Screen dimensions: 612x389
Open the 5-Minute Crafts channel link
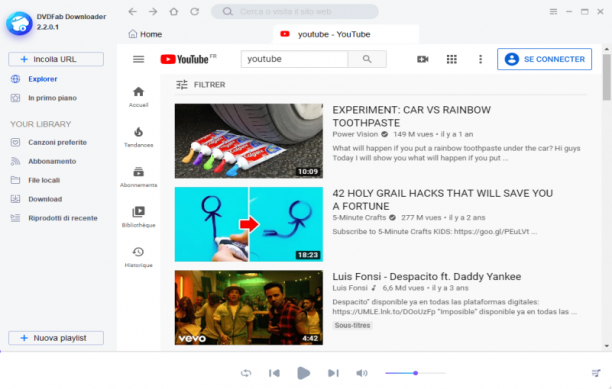point(359,218)
